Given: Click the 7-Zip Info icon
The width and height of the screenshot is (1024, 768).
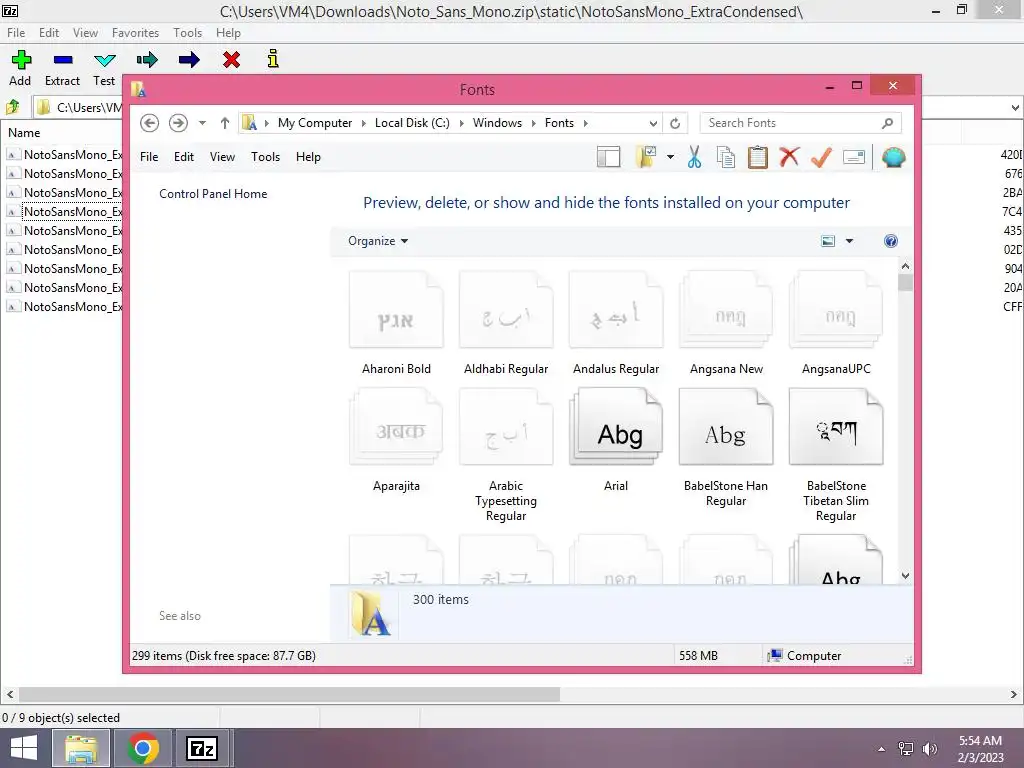Looking at the screenshot, I should (x=273, y=59).
